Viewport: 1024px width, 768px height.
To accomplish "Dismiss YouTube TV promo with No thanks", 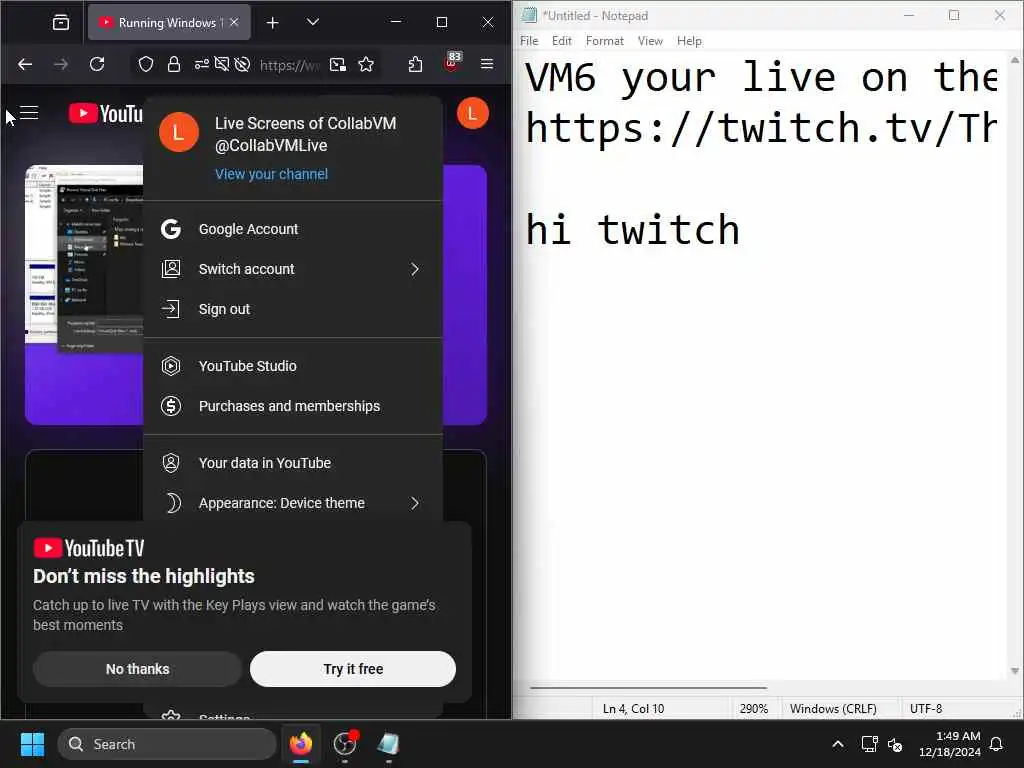I will (137, 669).
